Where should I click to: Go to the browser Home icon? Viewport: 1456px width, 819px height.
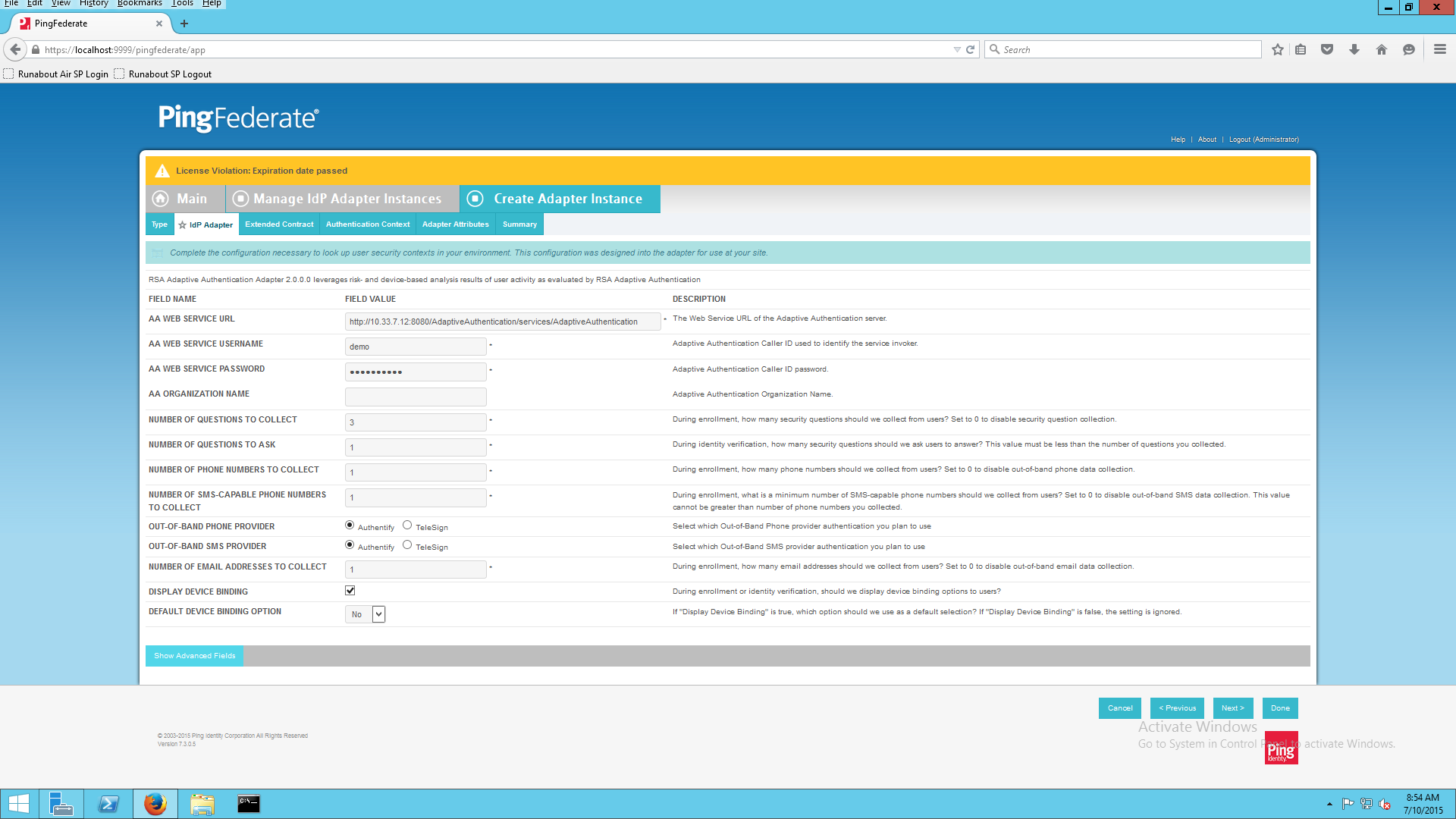(x=1382, y=49)
